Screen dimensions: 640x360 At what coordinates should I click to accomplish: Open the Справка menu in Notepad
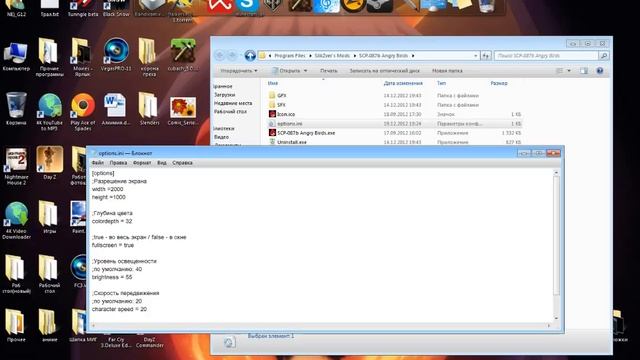click(182, 162)
